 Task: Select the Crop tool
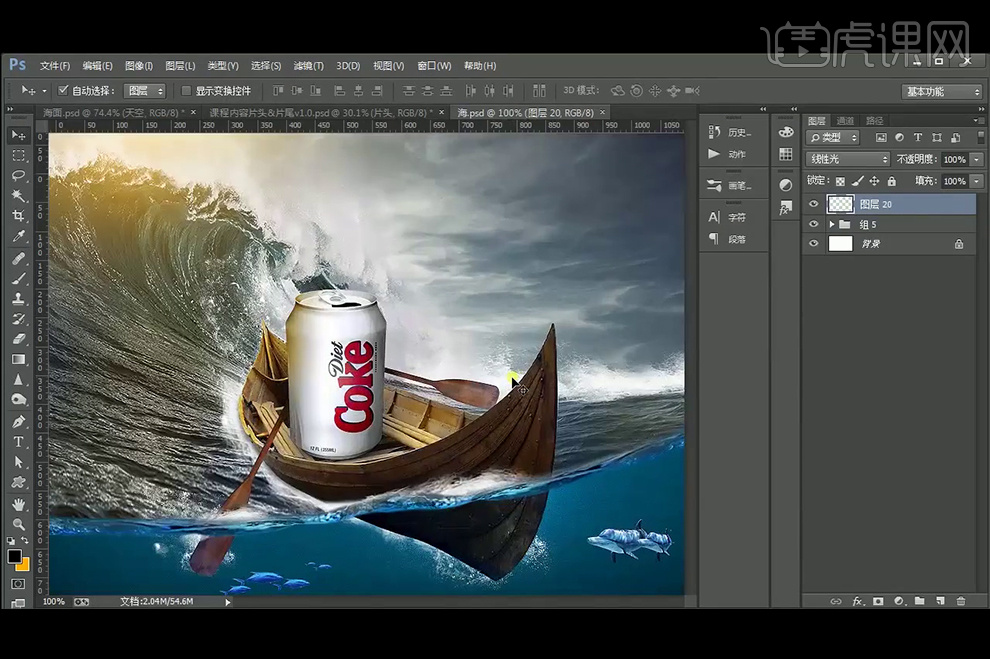pos(18,216)
